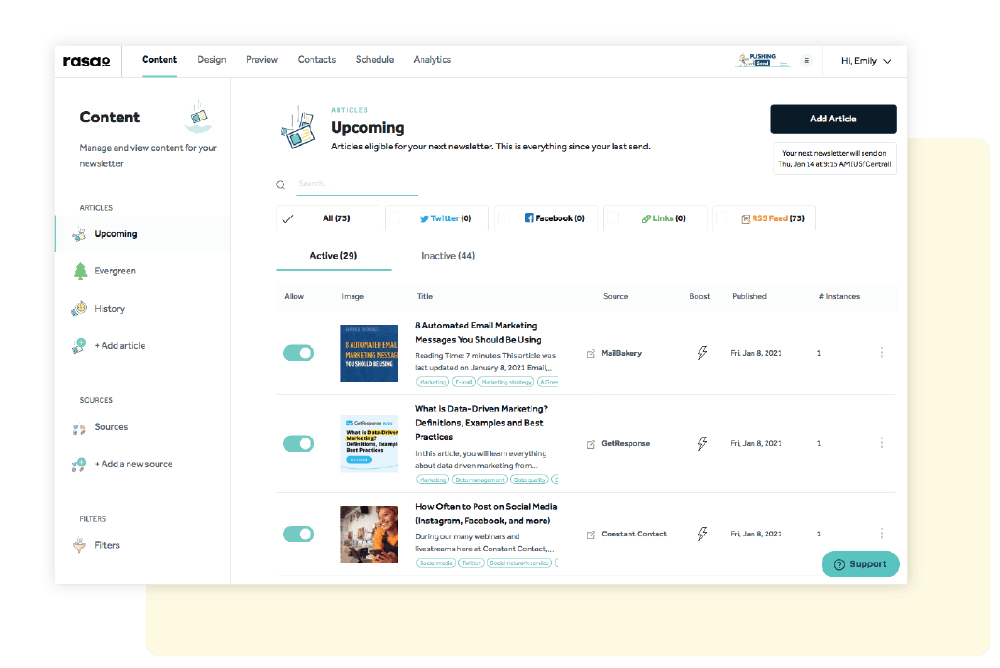
Task: Check the Links (0) filter checkbox
Action: coord(613,218)
